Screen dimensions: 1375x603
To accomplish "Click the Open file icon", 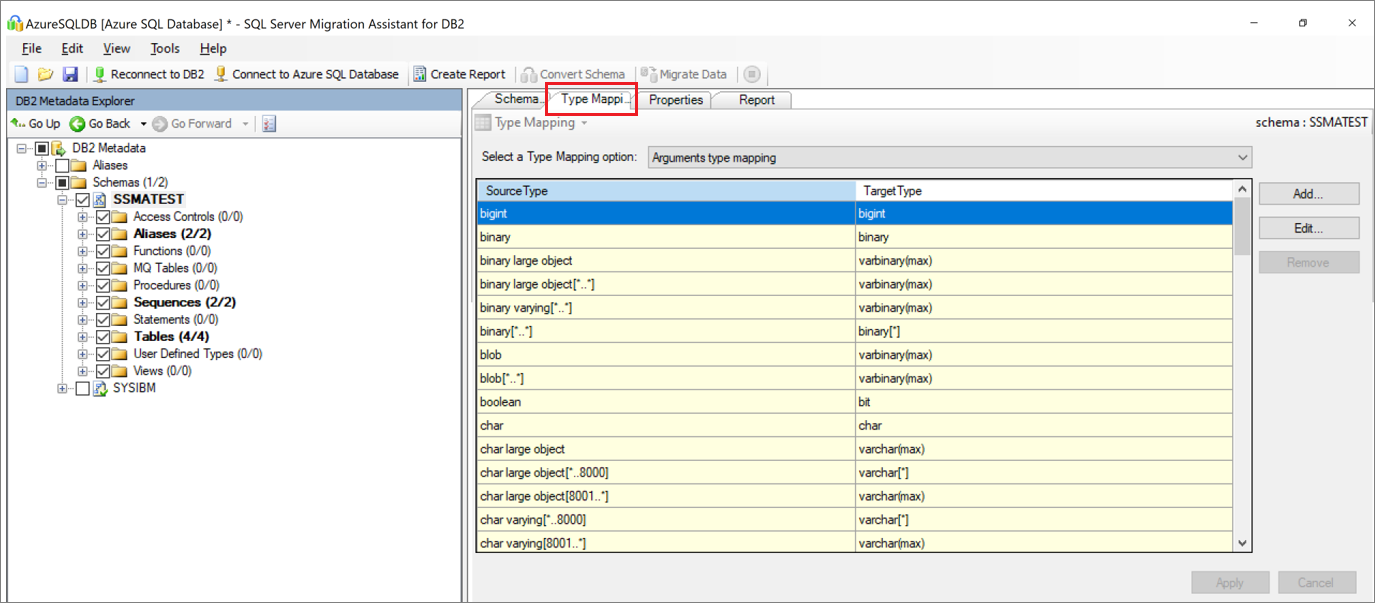I will click(x=45, y=73).
